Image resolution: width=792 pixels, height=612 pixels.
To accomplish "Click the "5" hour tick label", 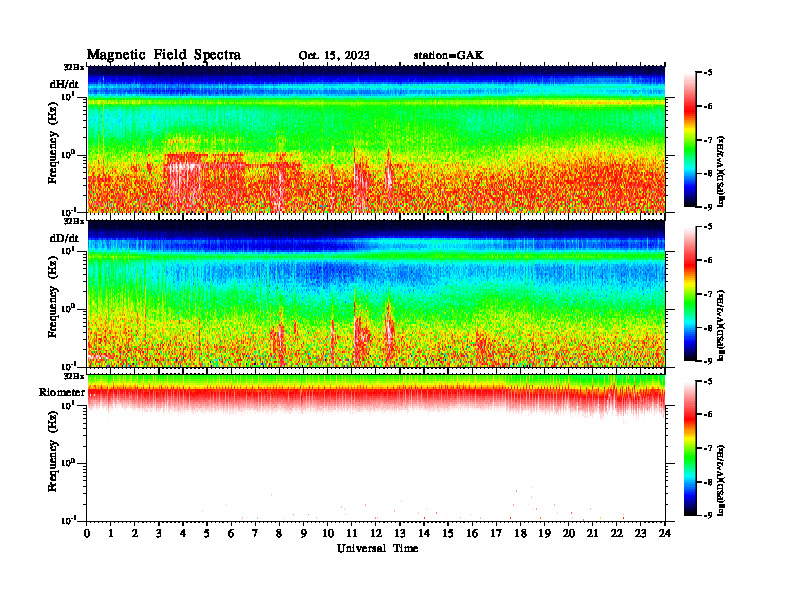I will point(207,534).
